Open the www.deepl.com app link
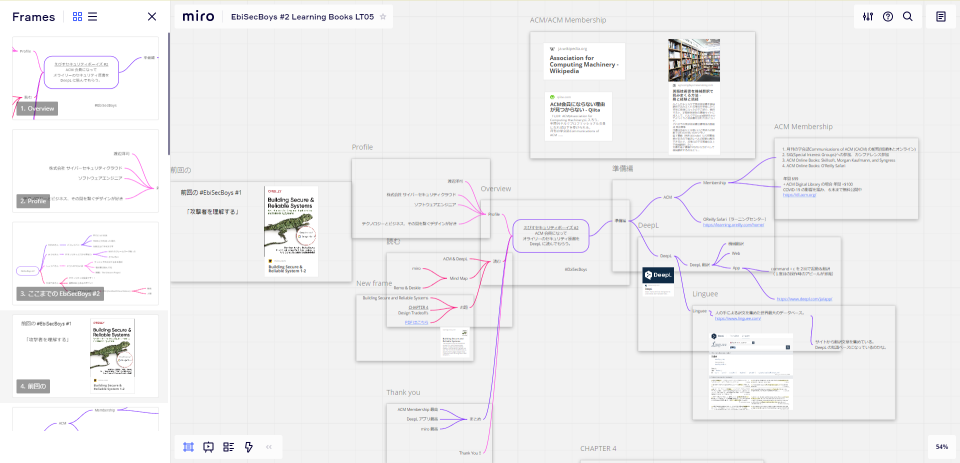This screenshot has width=960, height=463. pyautogui.click(x=804, y=299)
